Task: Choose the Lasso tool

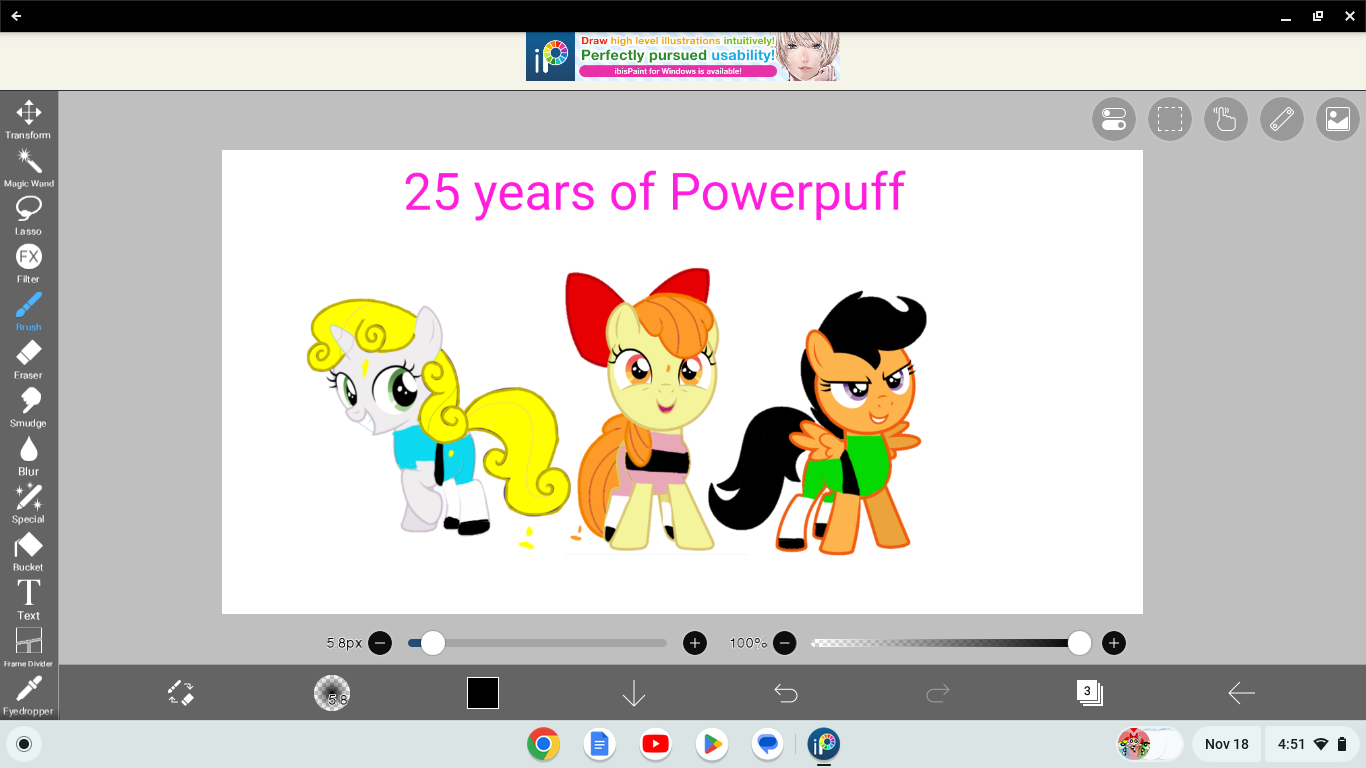Action: pos(28,216)
